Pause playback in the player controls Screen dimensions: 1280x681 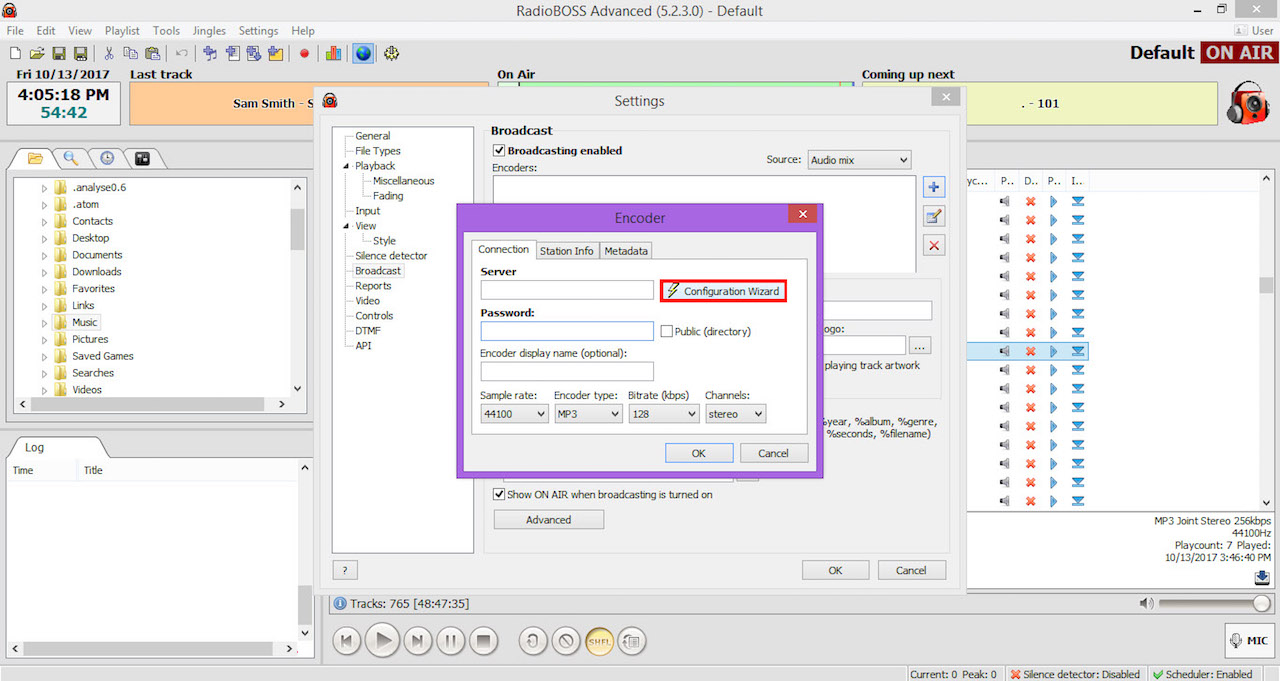[x=451, y=640]
